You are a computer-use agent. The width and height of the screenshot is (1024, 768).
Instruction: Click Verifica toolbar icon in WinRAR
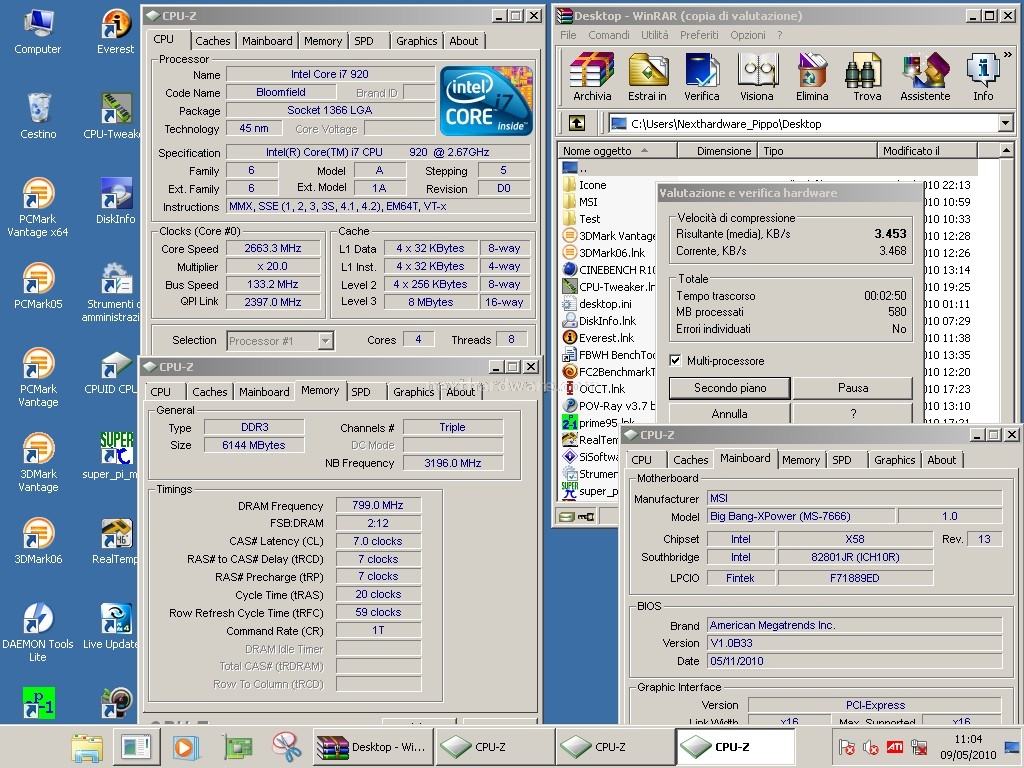(701, 77)
